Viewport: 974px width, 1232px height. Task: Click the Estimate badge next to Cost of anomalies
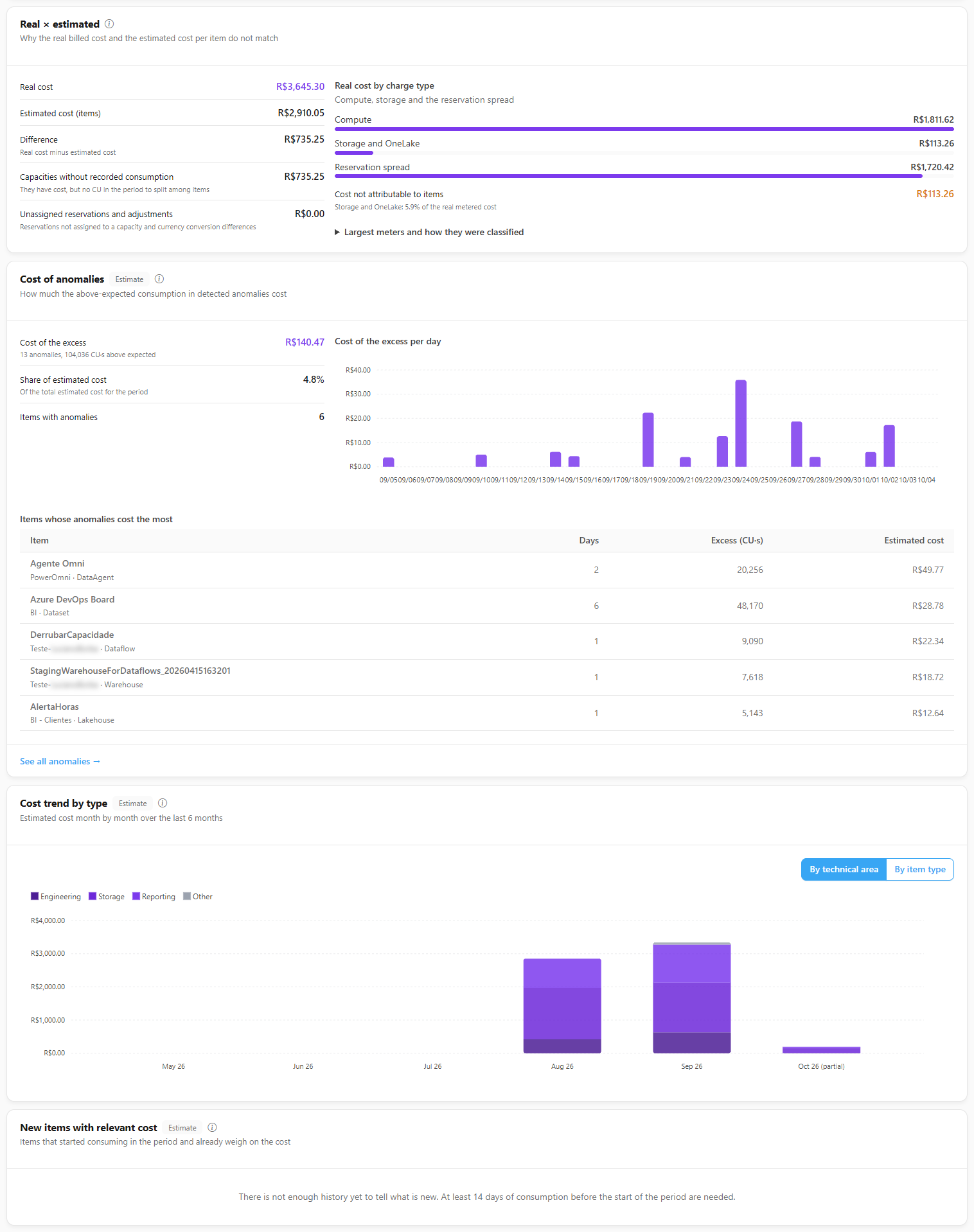pyautogui.click(x=129, y=279)
